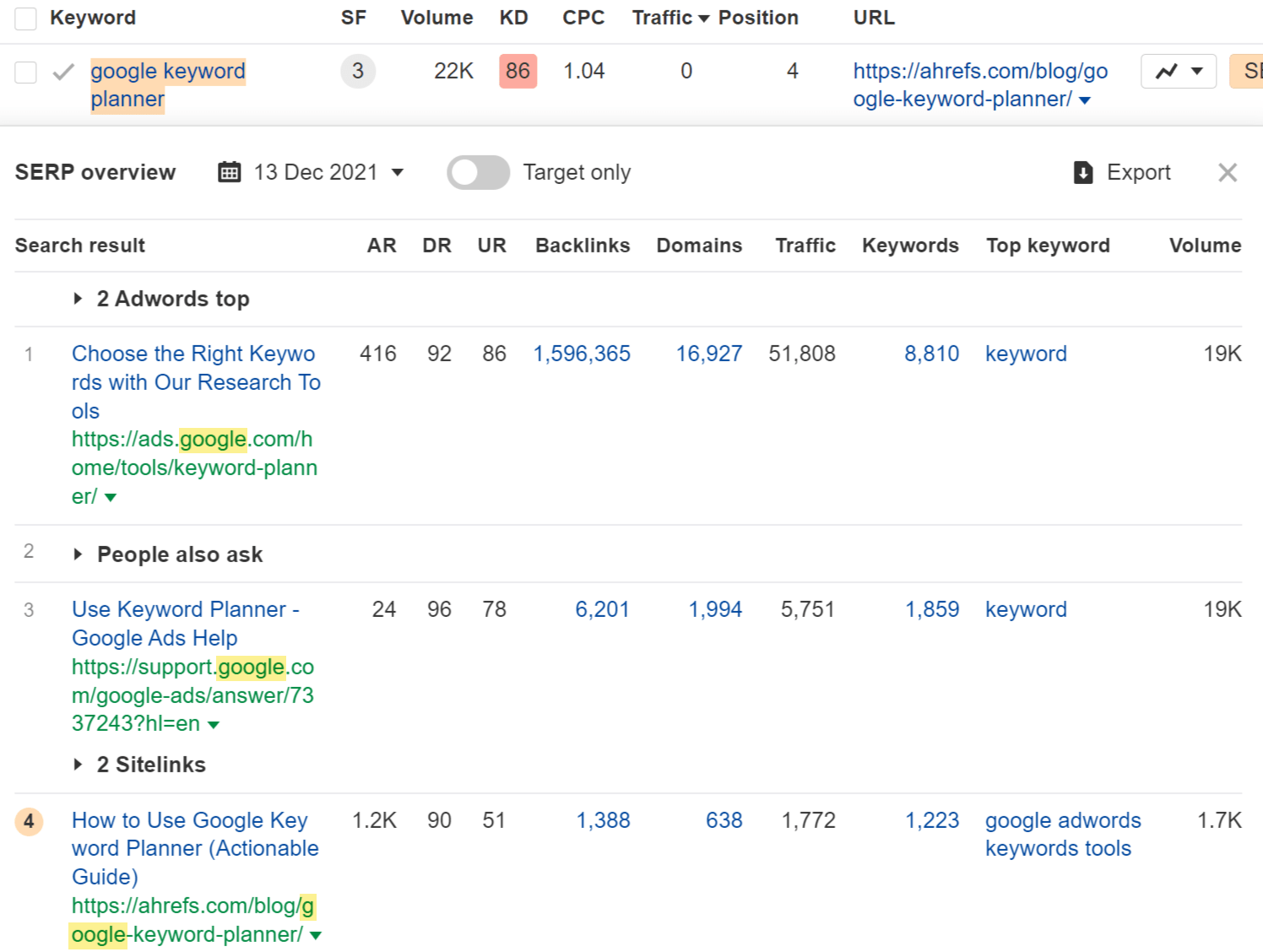The image size is (1263, 952).
Task: Click the 1,596,365 backlinks link
Action: 582,354
